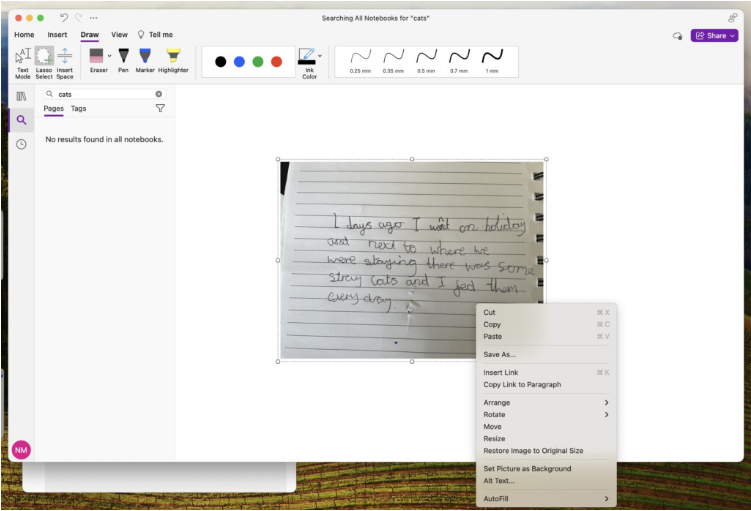Switch to the Insert ribbon tab
The height and width of the screenshot is (511, 751).
pyautogui.click(x=58, y=35)
